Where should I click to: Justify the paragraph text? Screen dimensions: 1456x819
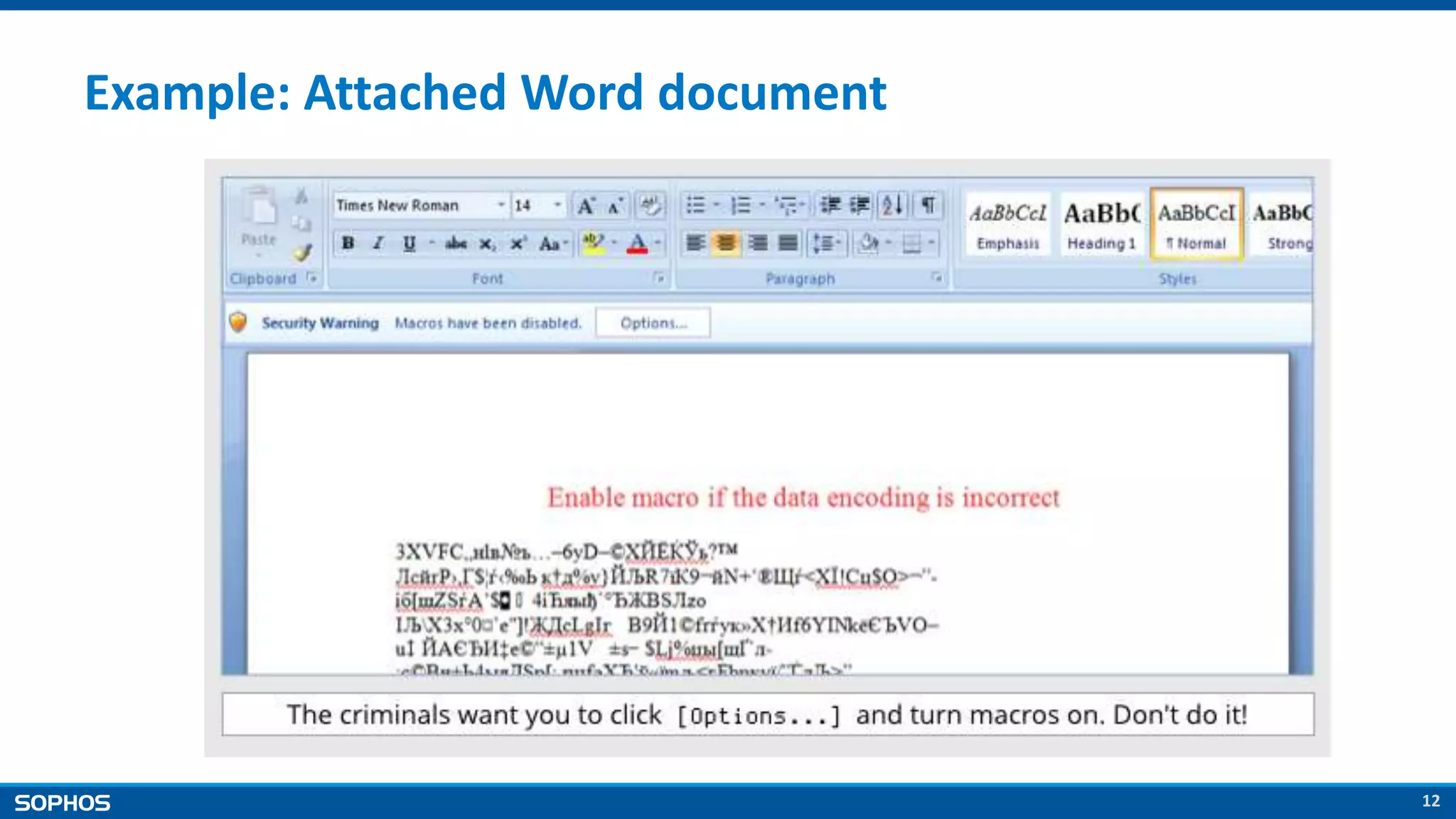point(788,243)
